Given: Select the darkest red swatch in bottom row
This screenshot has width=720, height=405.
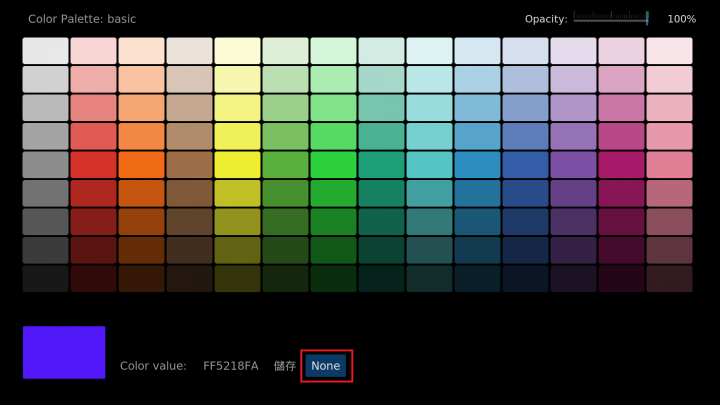Looking at the screenshot, I should (x=93, y=278).
